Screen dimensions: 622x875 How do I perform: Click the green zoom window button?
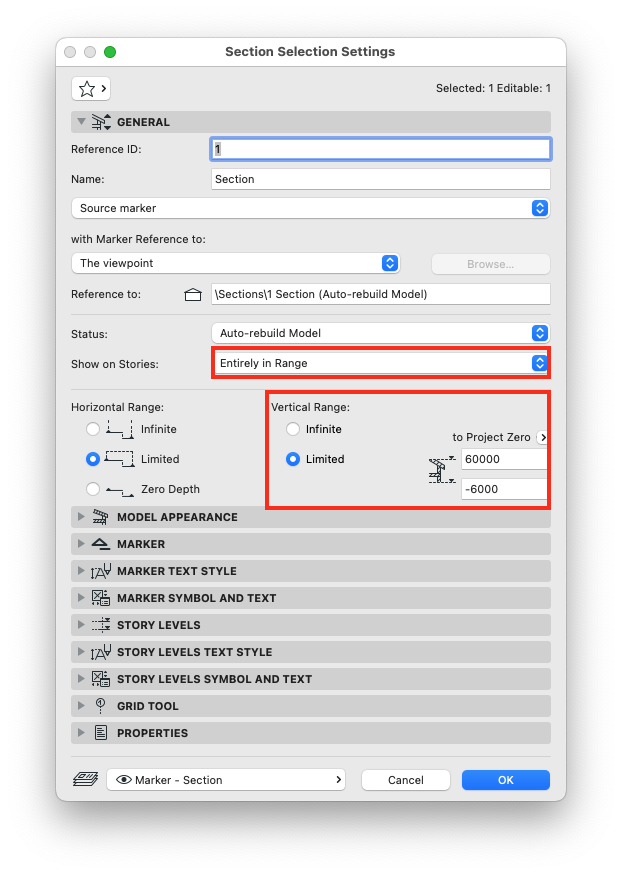pos(110,52)
